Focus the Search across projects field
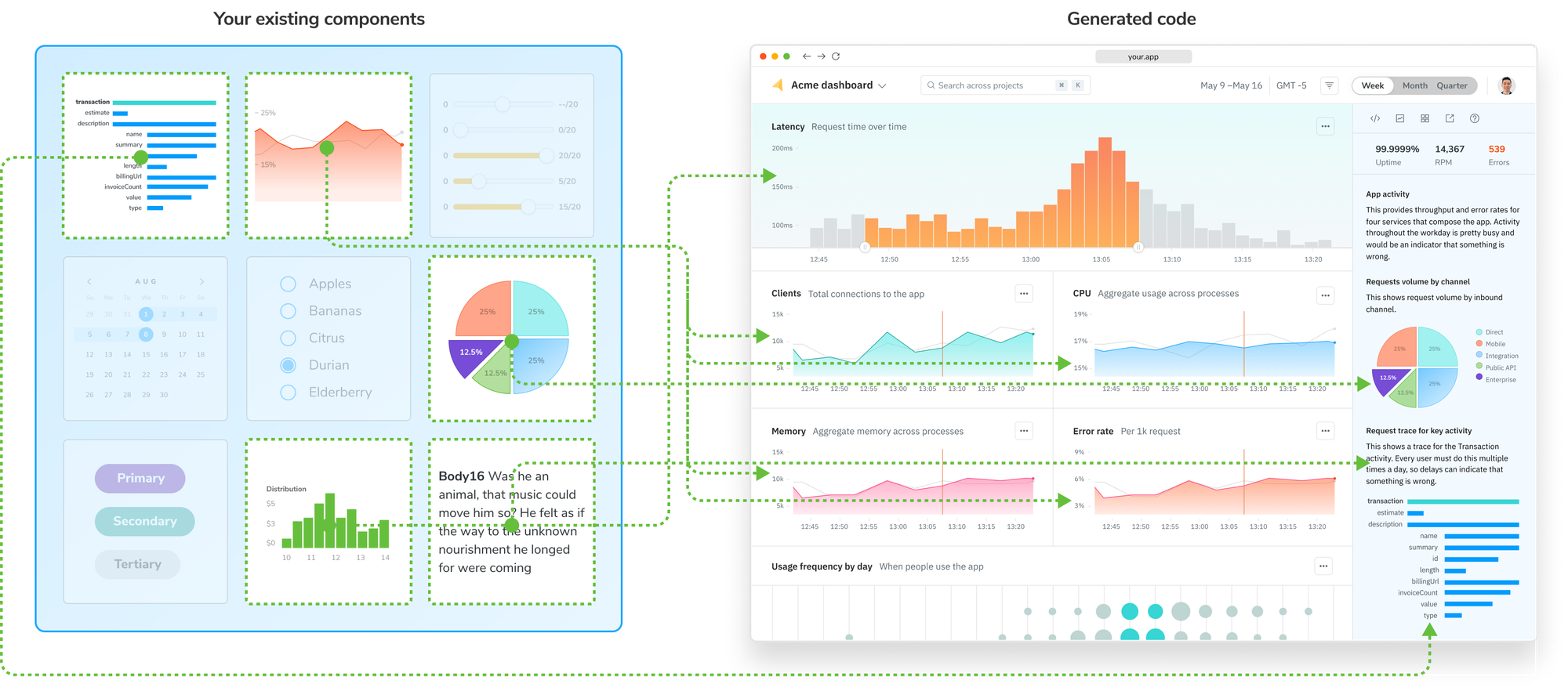1568x691 pixels. click(x=1005, y=85)
